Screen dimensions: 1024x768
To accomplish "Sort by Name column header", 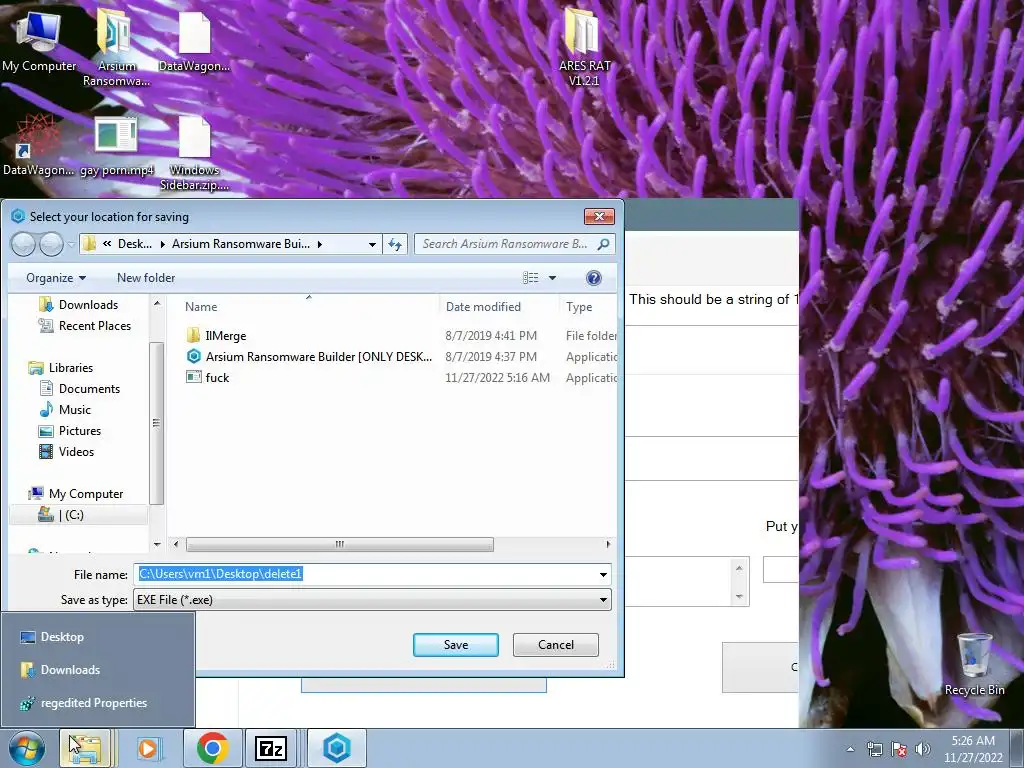I will (x=308, y=307).
